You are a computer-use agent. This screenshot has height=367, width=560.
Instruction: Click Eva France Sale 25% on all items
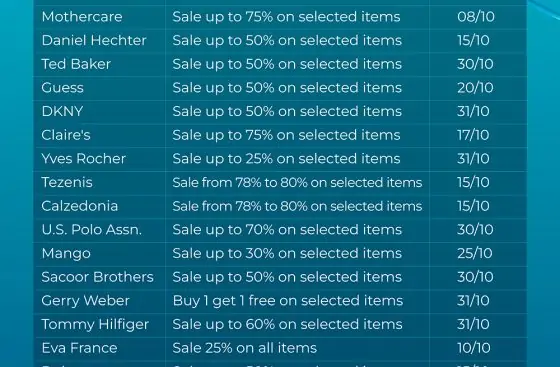click(245, 348)
